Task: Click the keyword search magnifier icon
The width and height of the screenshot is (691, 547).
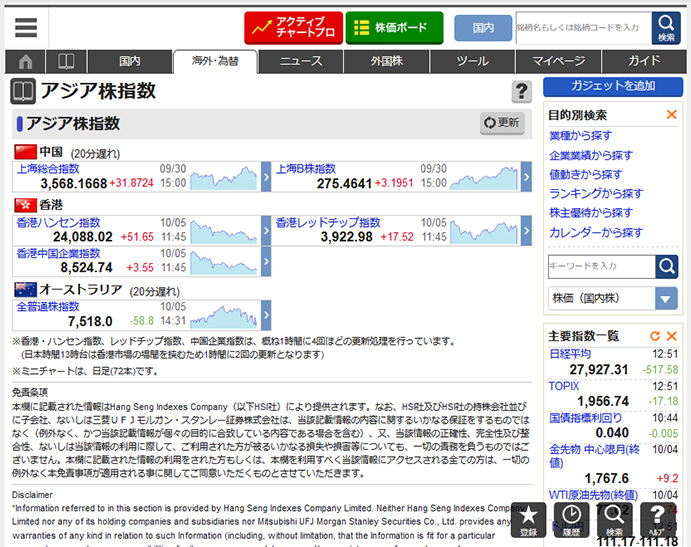Action: [667, 266]
